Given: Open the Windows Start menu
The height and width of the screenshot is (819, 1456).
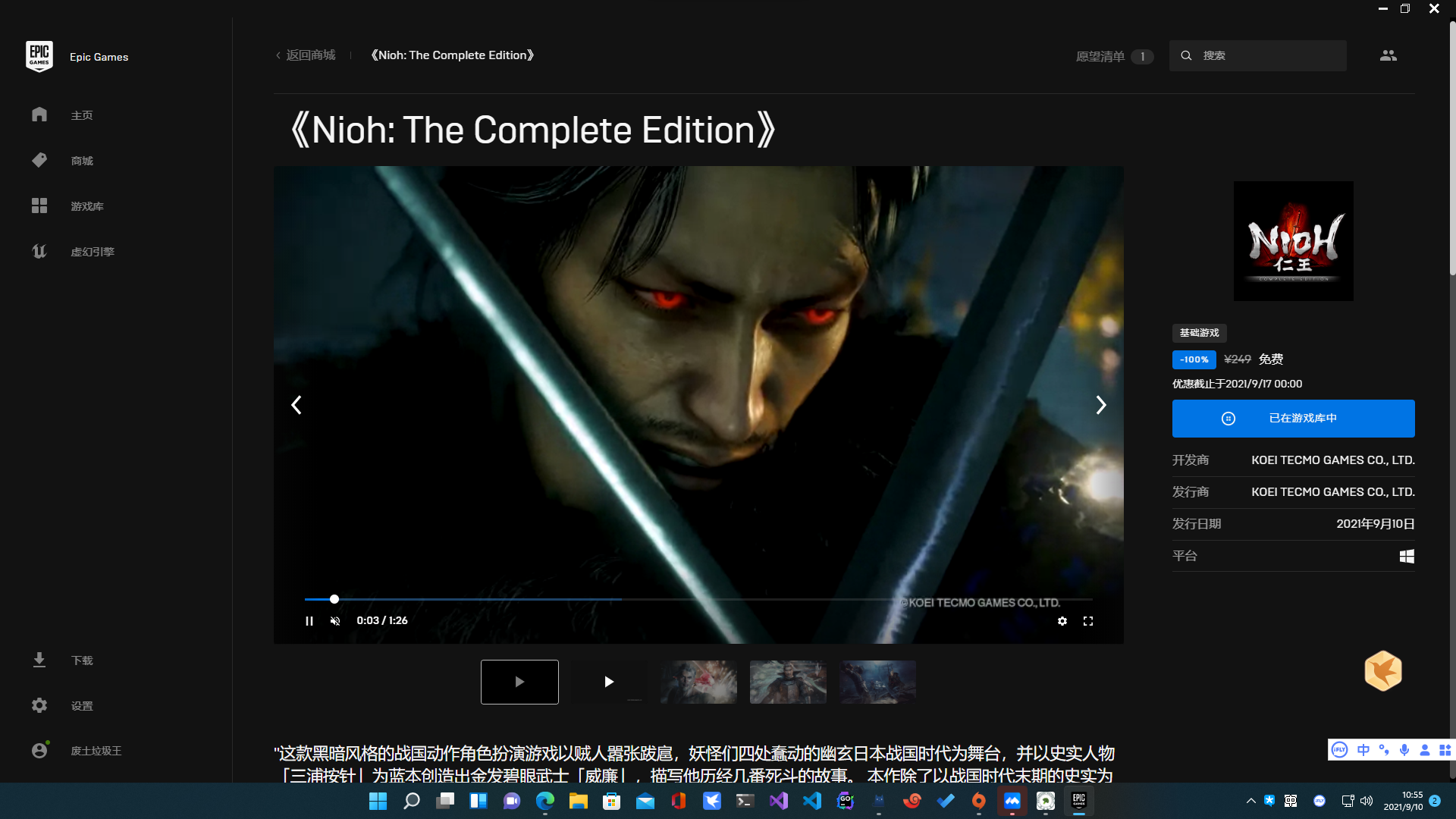Looking at the screenshot, I should (x=378, y=801).
